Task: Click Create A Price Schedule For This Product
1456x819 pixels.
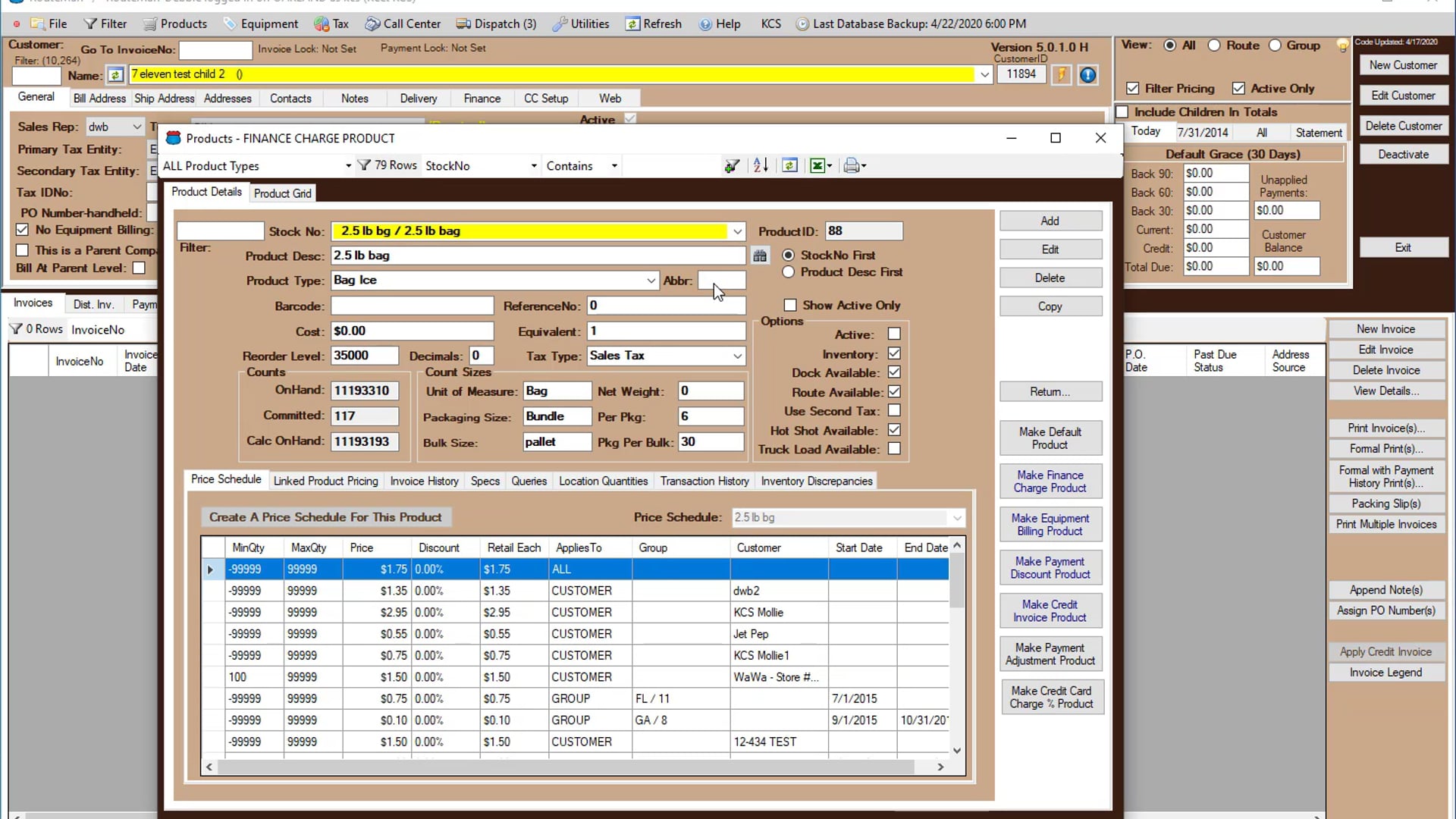Action: [325, 517]
